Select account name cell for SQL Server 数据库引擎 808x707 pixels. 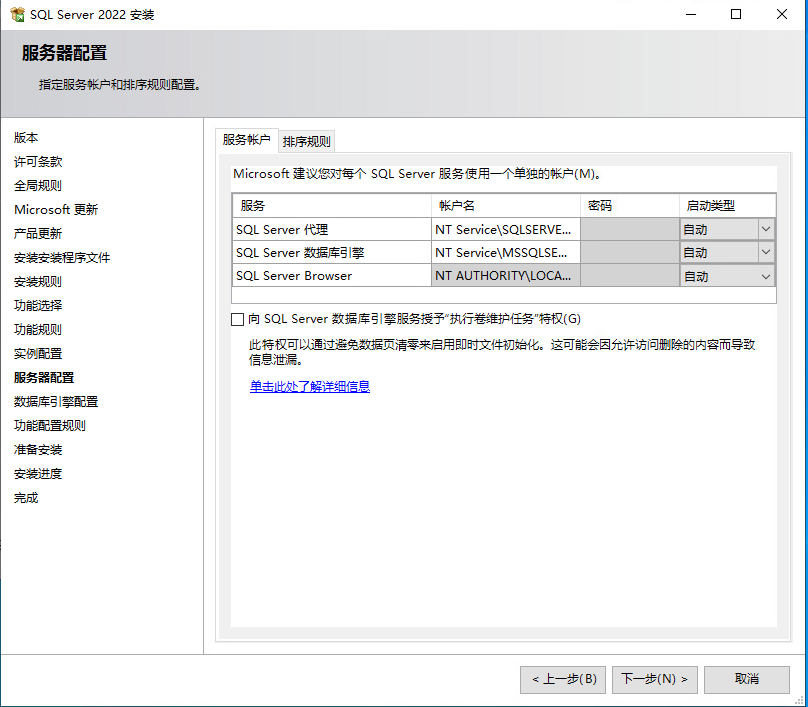click(x=506, y=252)
